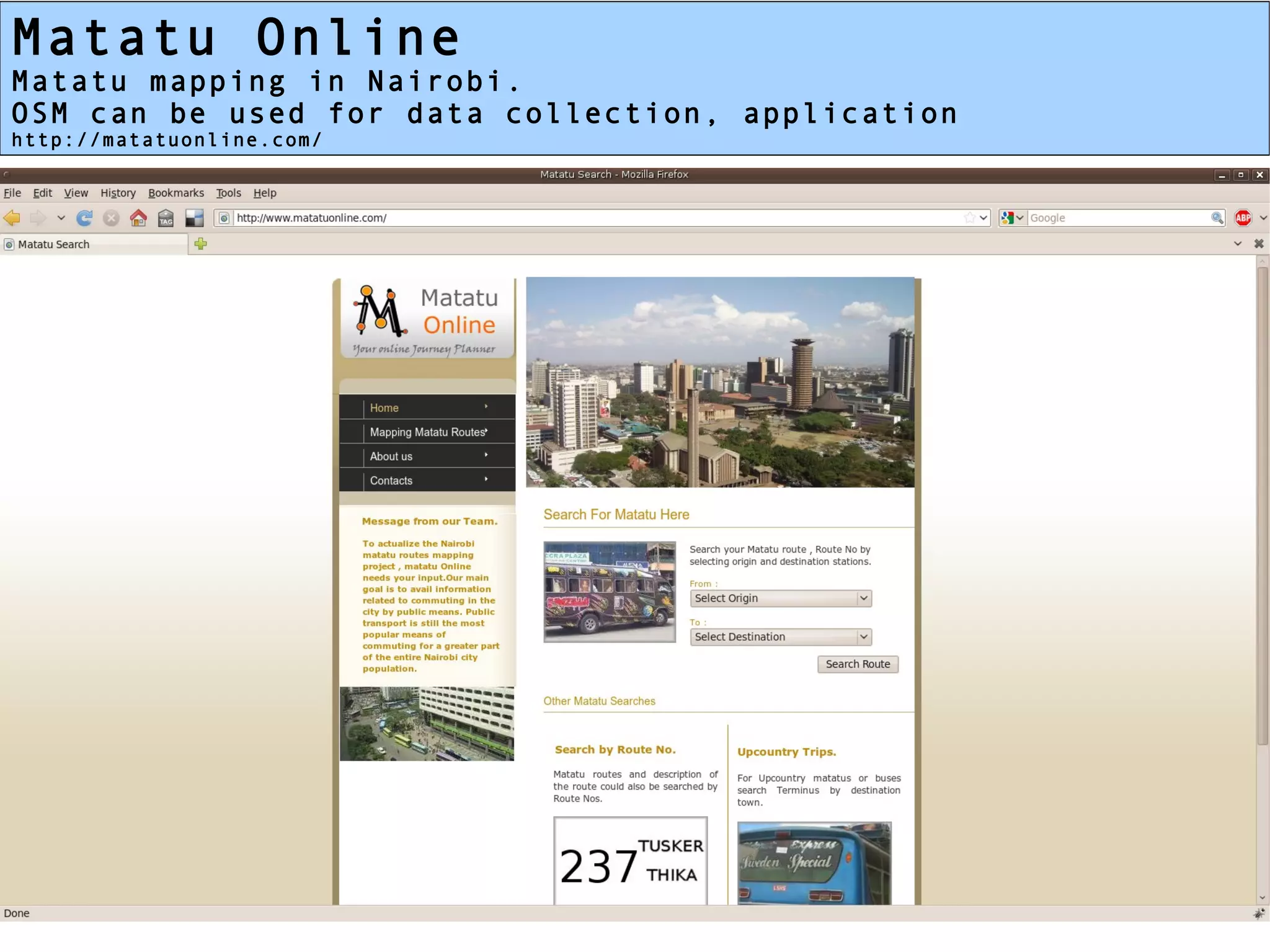Click the Adblock Plus ABP icon
The height and width of the screenshot is (952, 1270).
(x=1243, y=218)
